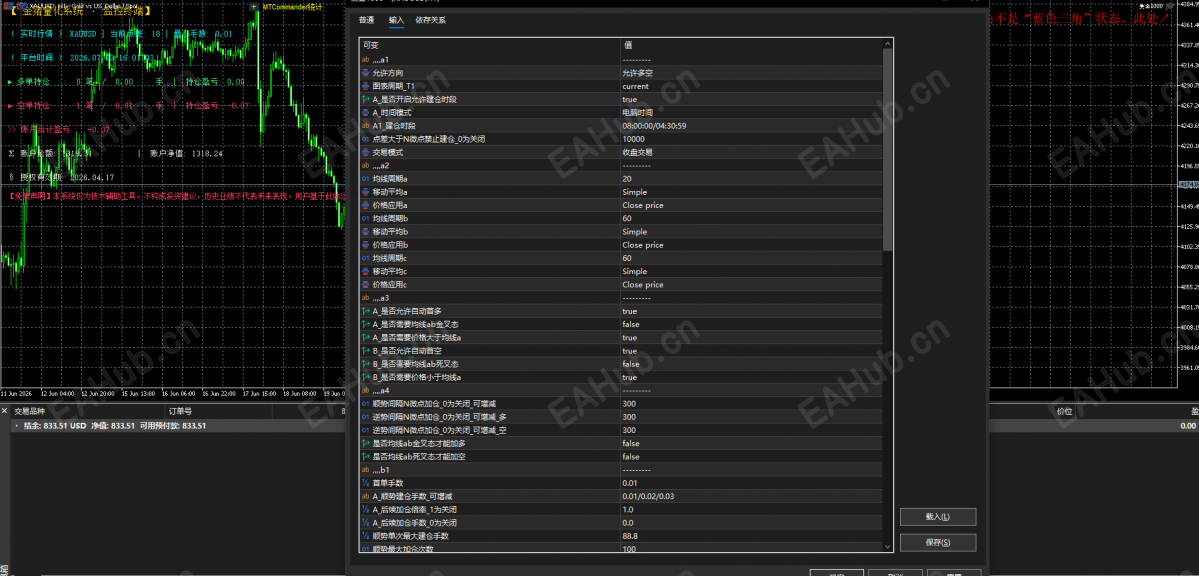Image resolution: width=1199 pixels, height=576 pixels.
Task: Click the enum icon beside 图表周期_T1
Action: [x=366, y=86]
